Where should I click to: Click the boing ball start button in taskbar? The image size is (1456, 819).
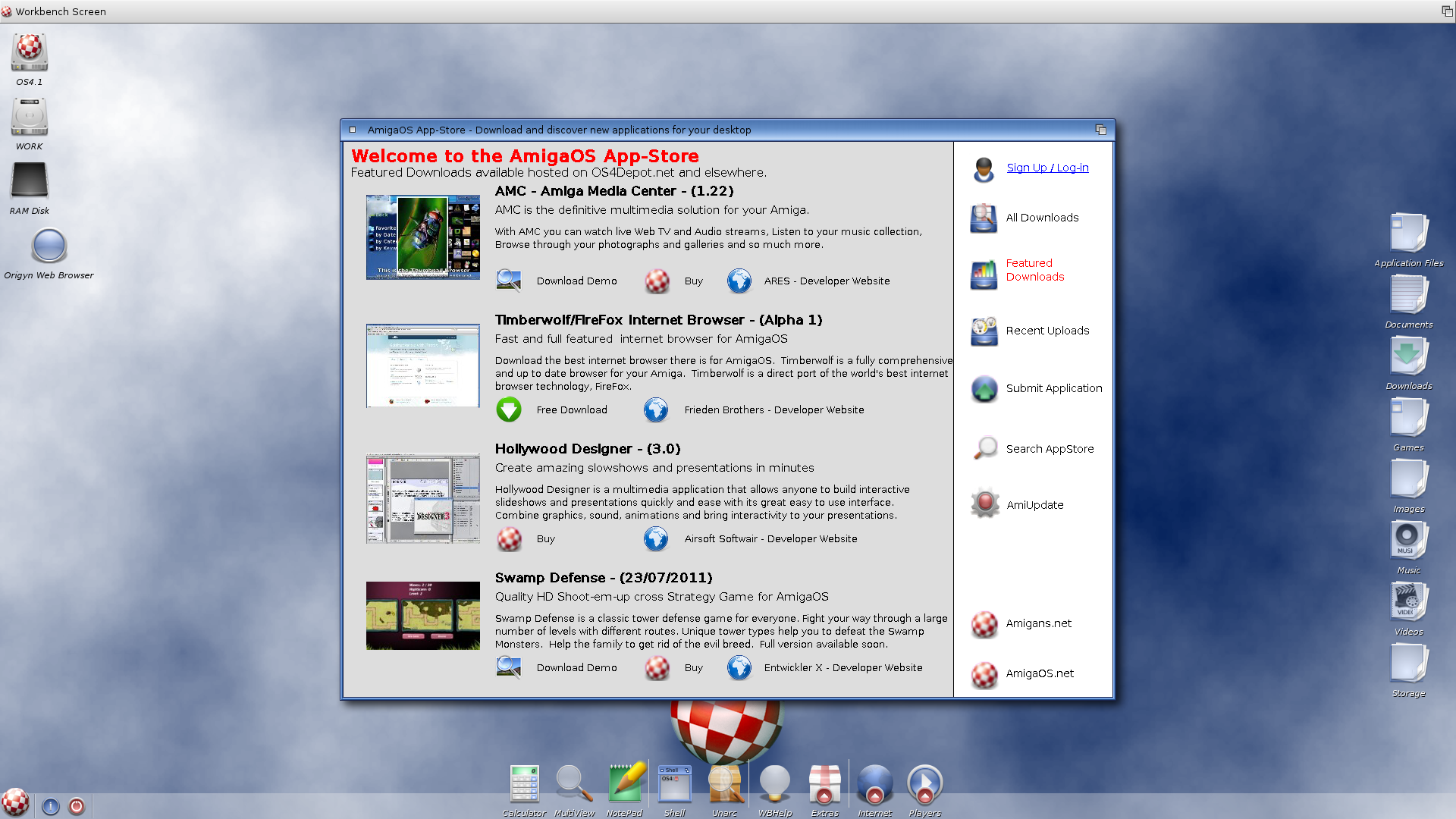coord(15,802)
